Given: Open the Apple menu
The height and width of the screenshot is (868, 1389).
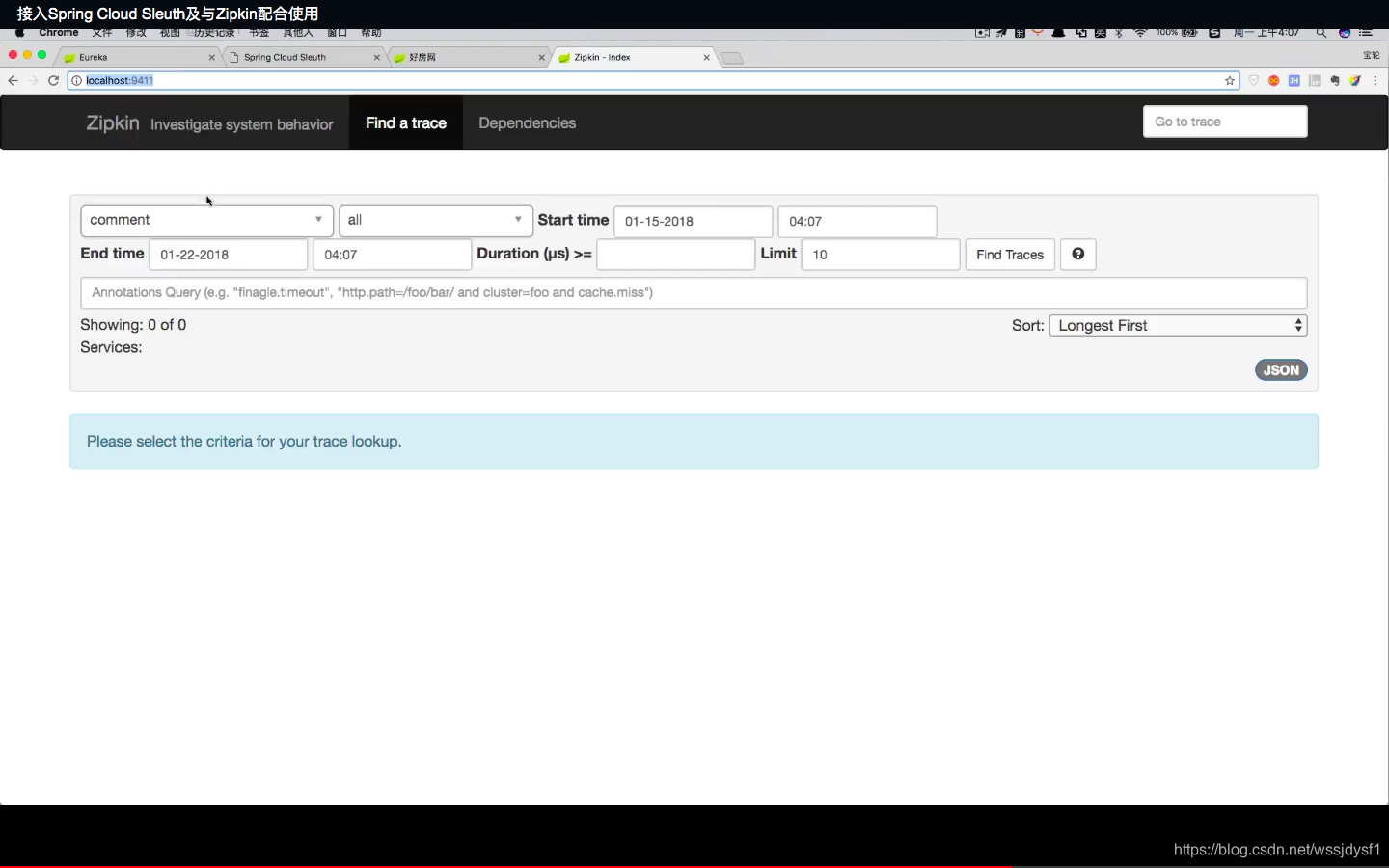Looking at the screenshot, I should click(19, 32).
